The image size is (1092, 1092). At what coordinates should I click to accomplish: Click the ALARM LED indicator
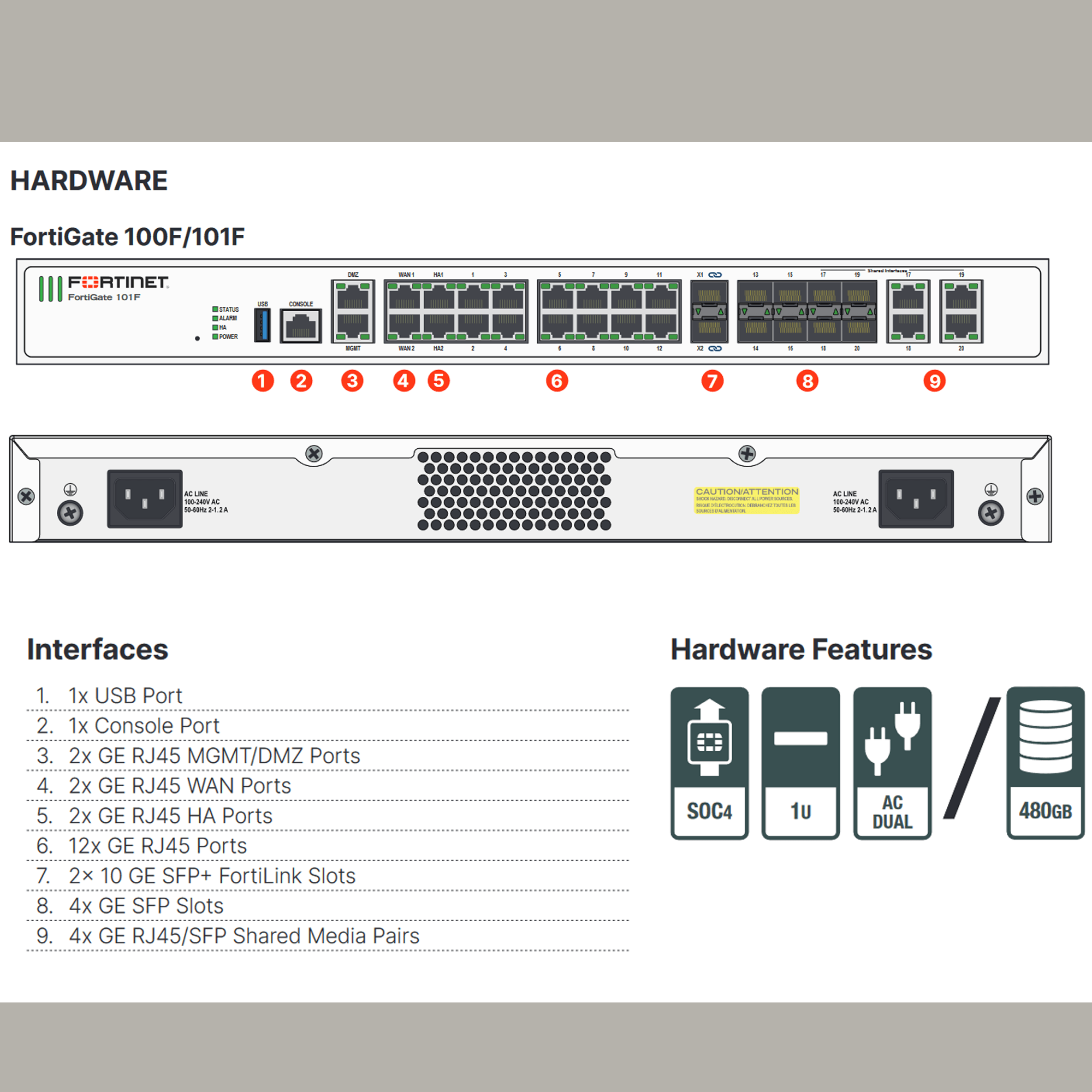click(x=215, y=318)
